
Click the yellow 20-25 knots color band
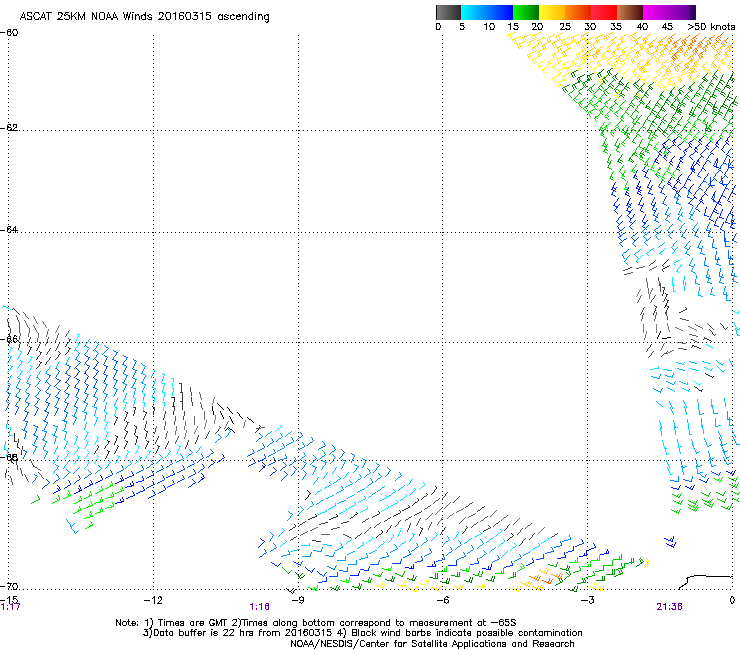click(552, 12)
